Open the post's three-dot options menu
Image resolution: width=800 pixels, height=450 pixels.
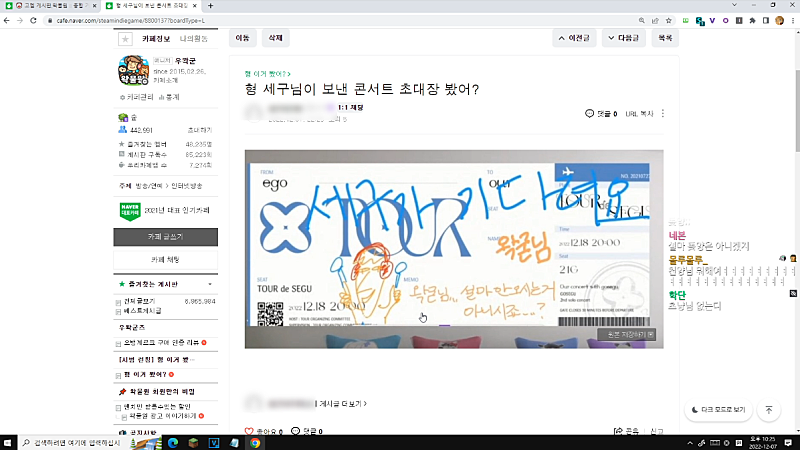(x=663, y=113)
